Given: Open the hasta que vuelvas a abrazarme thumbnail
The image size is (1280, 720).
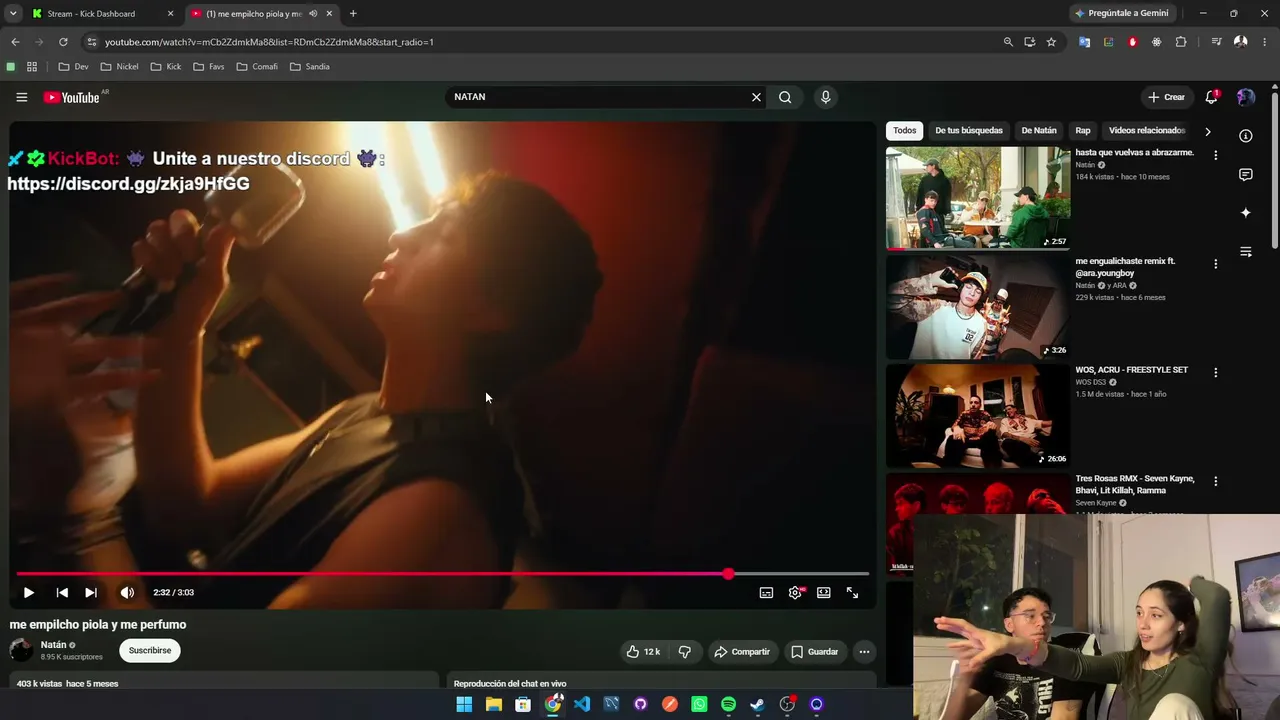Looking at the screenshot, I should [x=978, y=198].
